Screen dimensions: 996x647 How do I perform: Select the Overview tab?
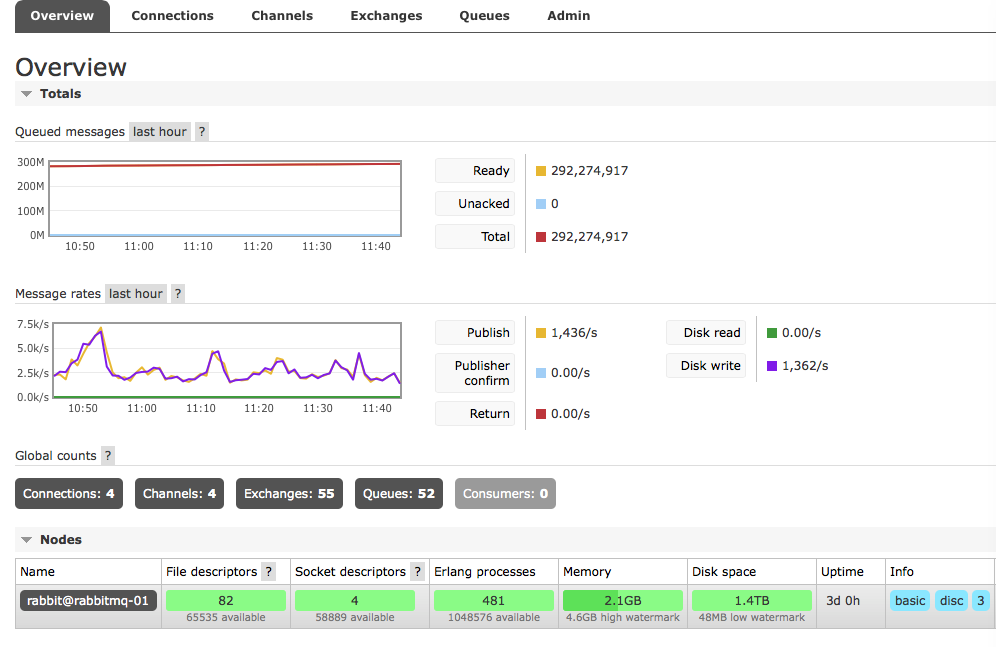tap(62, 16)
